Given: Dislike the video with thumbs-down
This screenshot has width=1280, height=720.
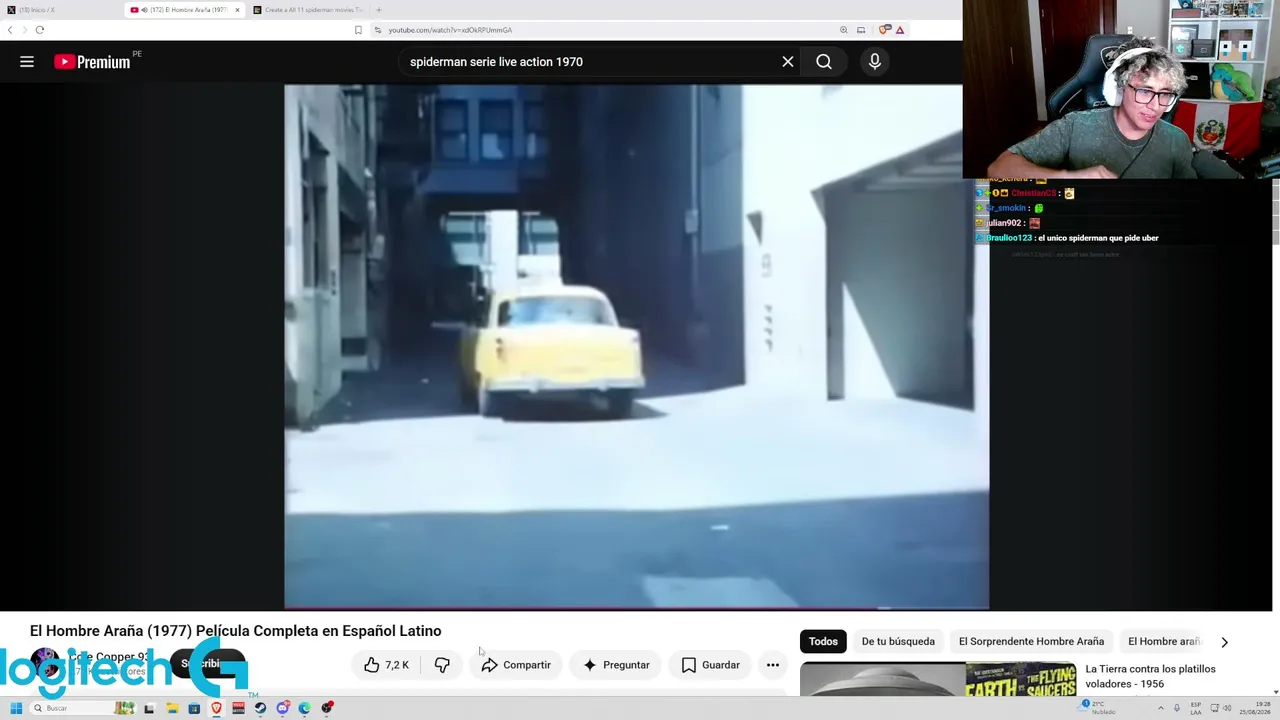Looking at the screenshot, I should (x=442, y=665).
